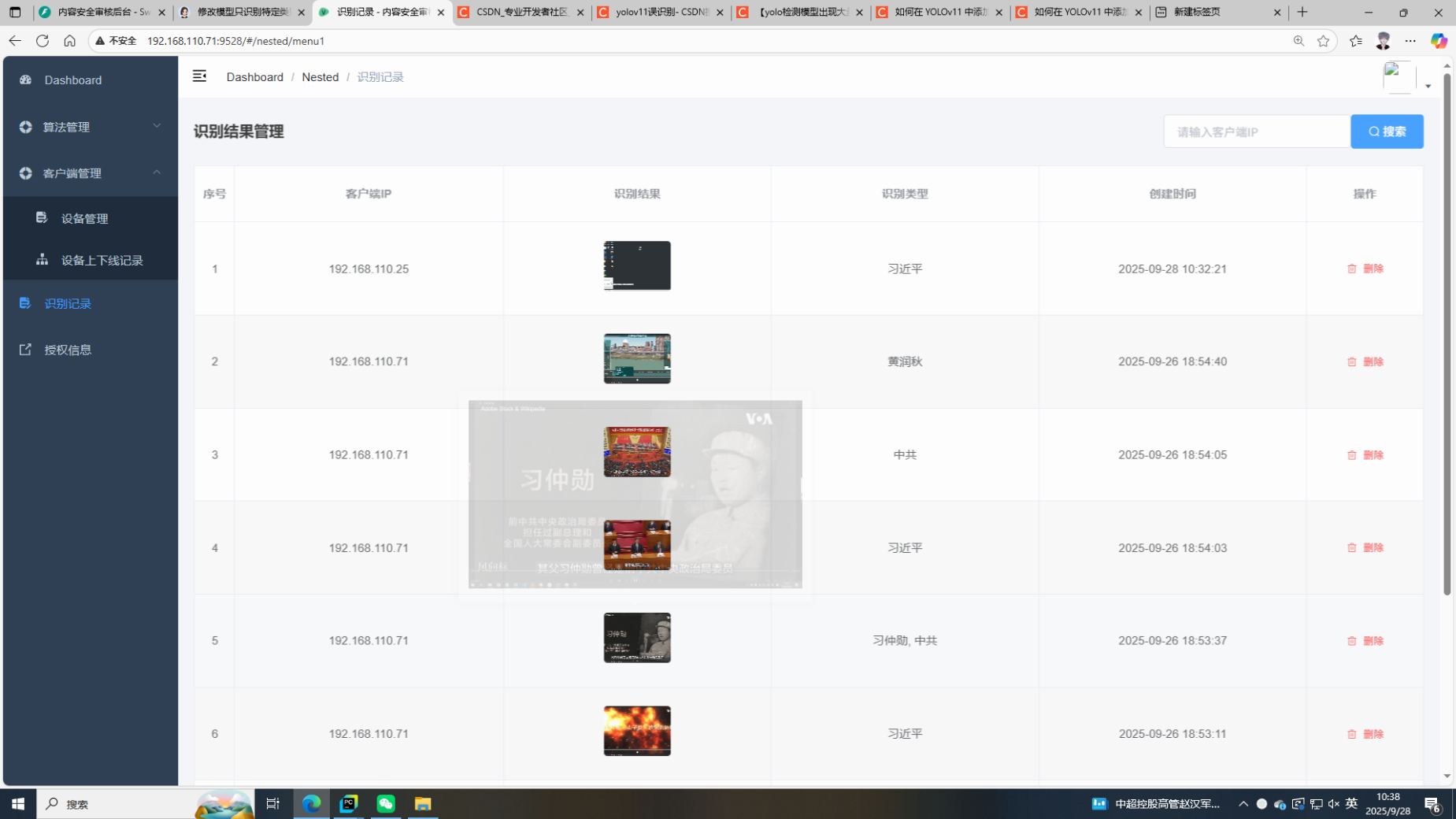This screenshot has height=819, width=1456.
Task: Click trash icon in row 1
Action: click(1351, 269)
